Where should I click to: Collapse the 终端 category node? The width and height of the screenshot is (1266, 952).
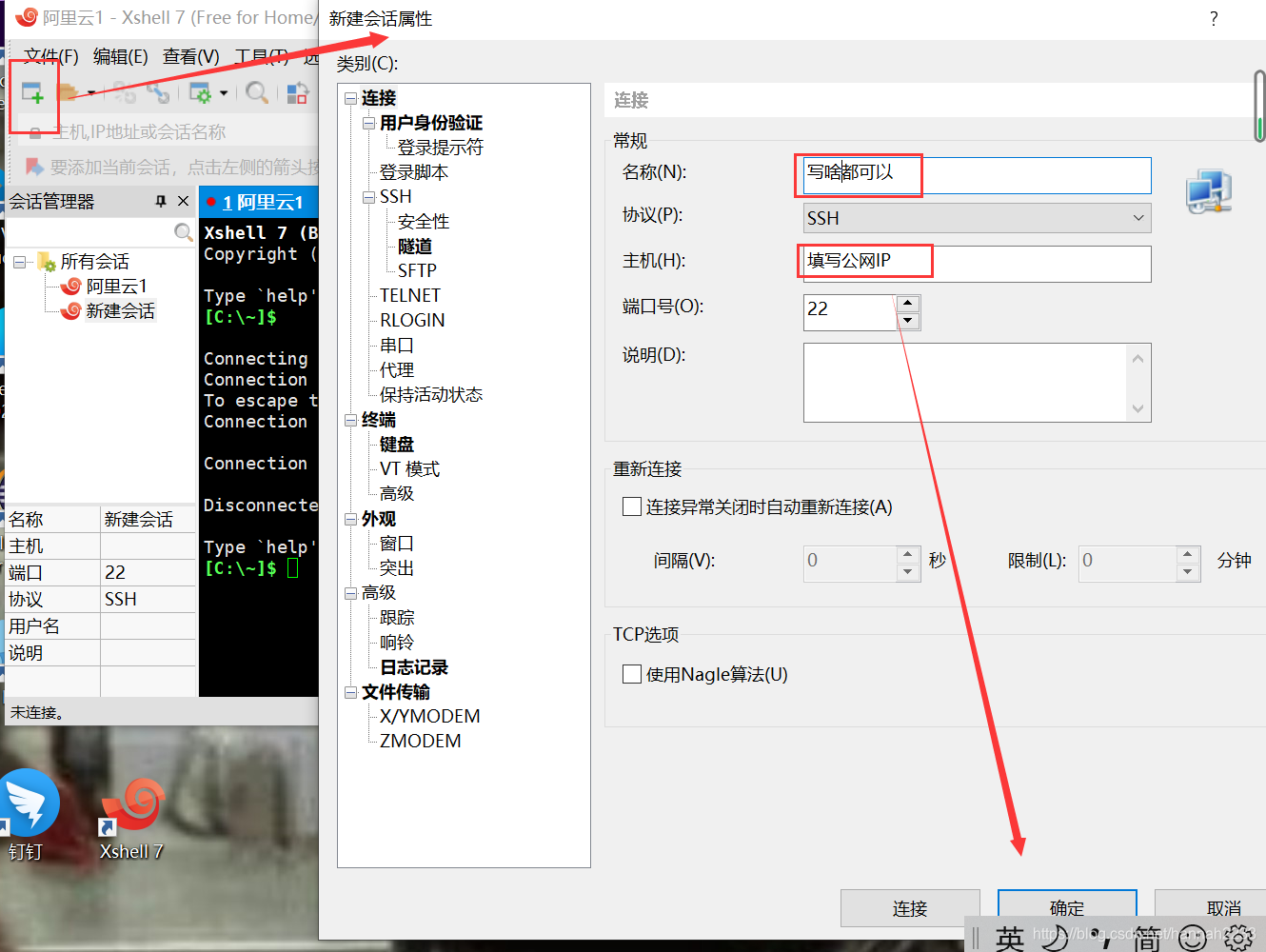(x=350, y=420)
